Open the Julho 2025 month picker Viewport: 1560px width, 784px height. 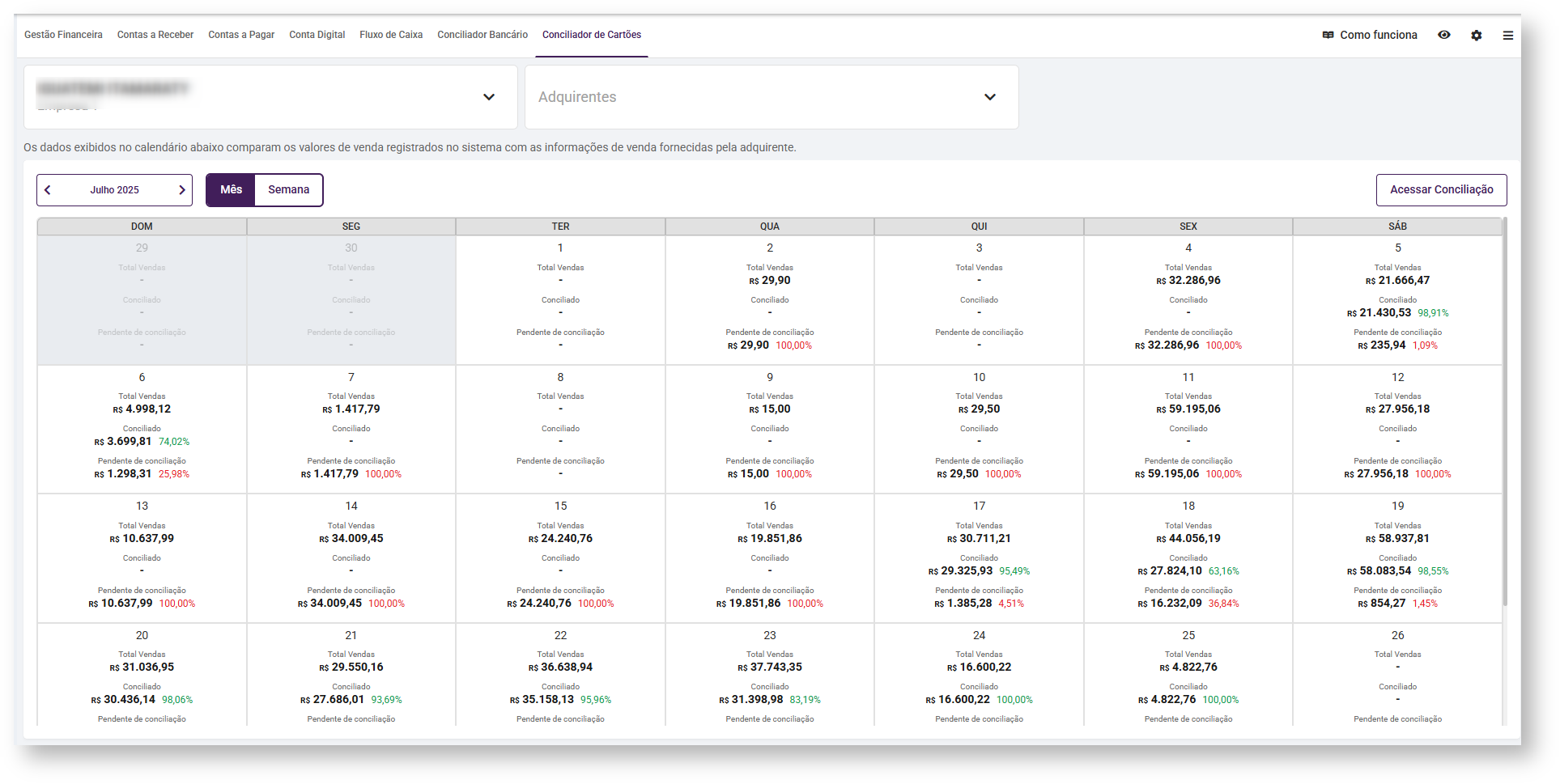(x=114, y=190)
